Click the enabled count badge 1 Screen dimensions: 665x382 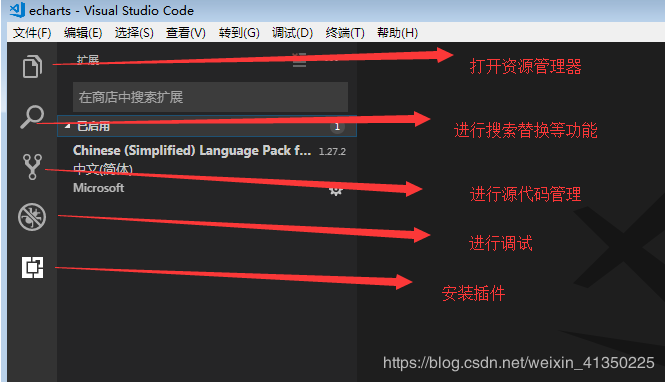pos(337,127)
